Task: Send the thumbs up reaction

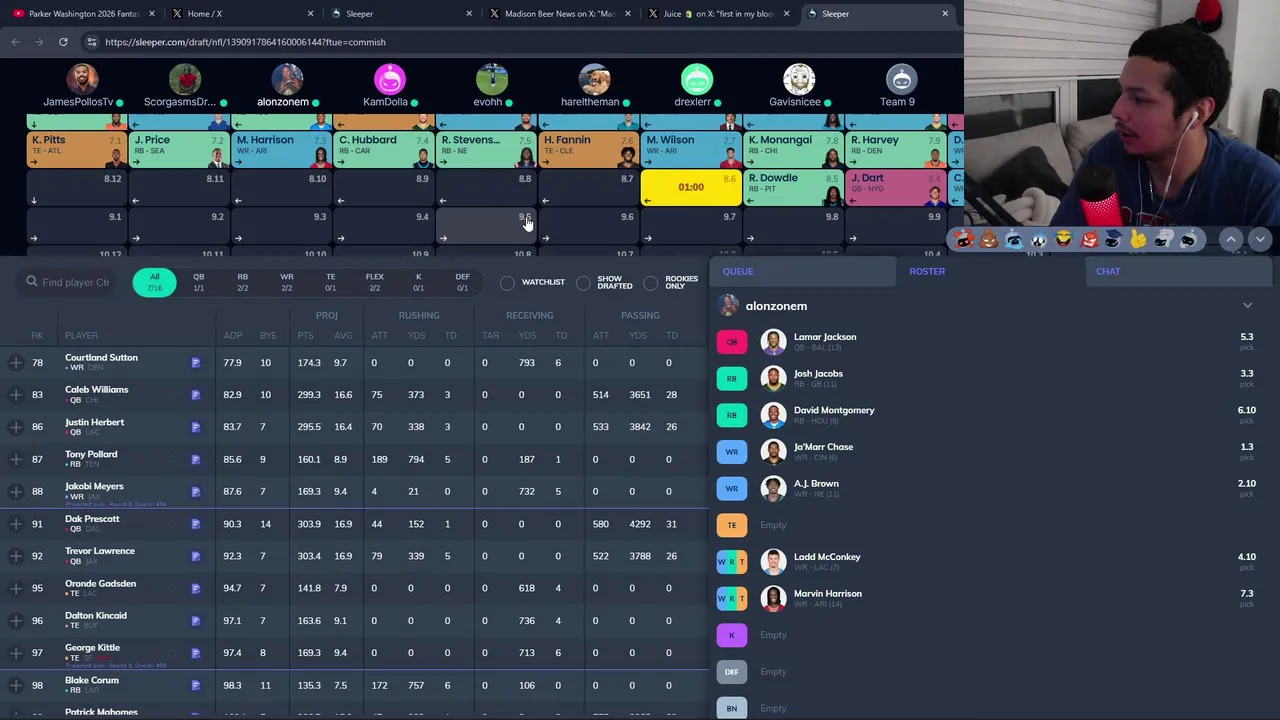Action: point(1138,239)
